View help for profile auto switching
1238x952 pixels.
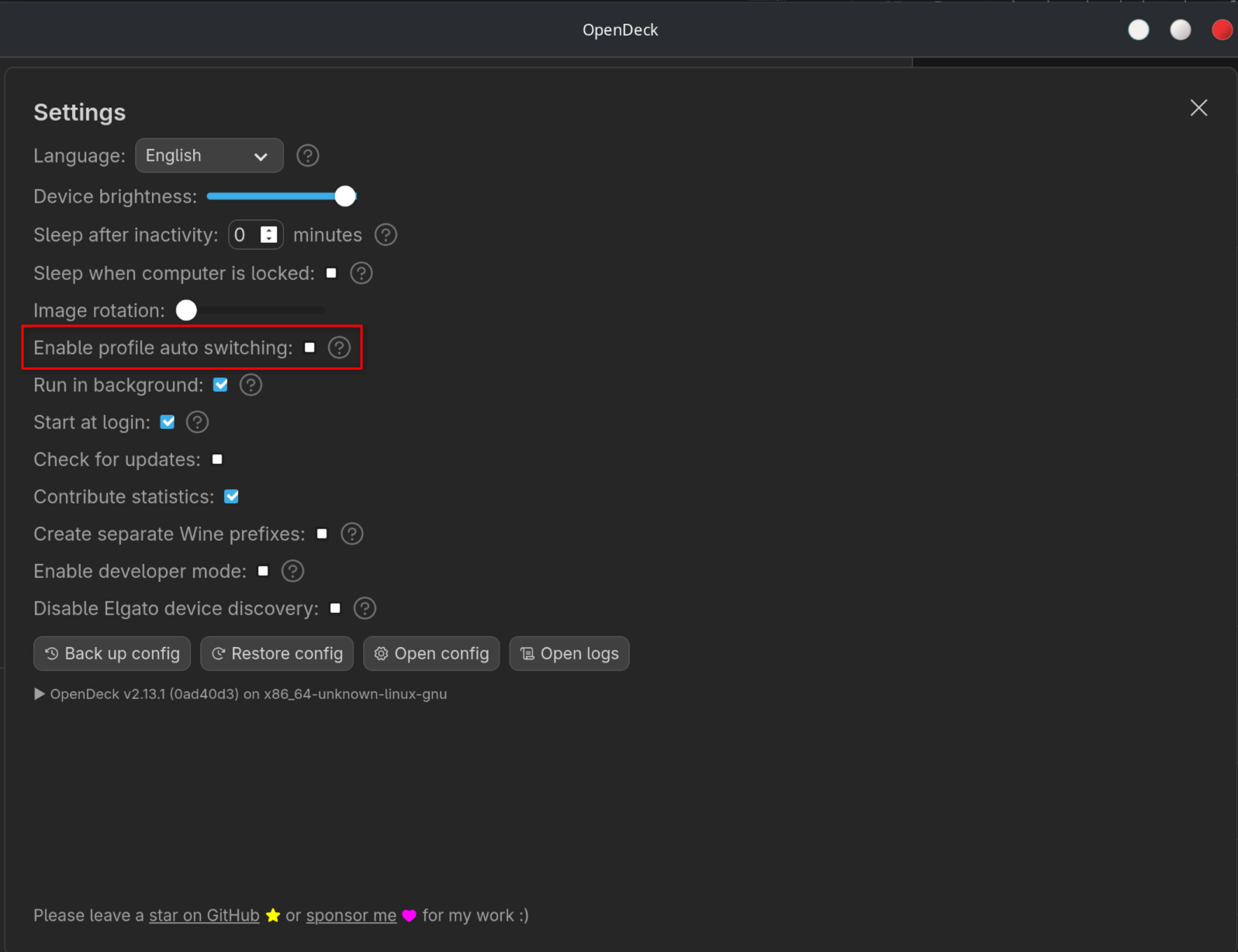pos(339,348)
